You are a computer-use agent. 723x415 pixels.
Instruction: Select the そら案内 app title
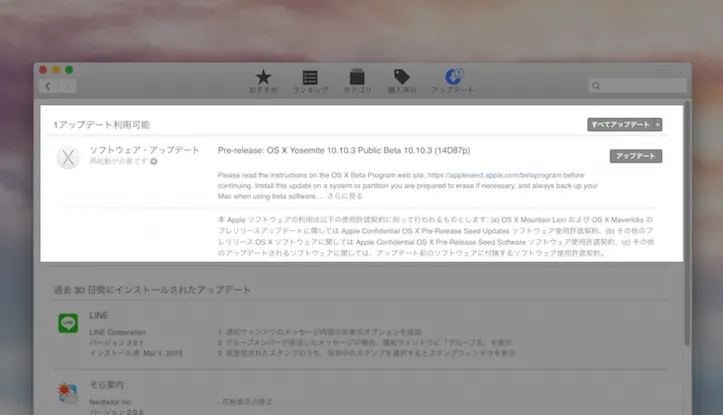[107, 385]
